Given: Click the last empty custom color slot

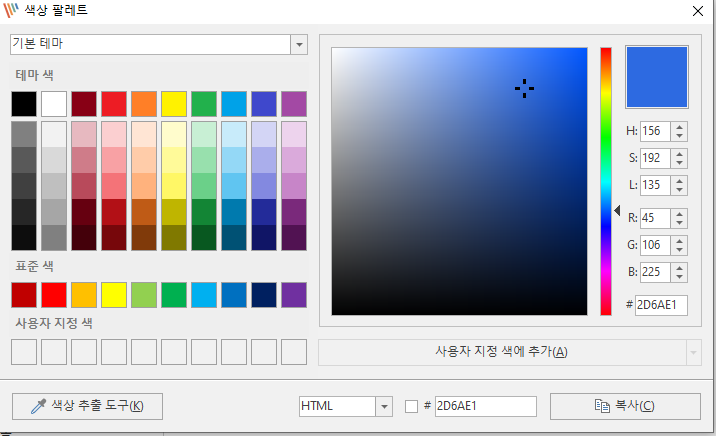Looking at the screenshot, I should [294, 352].
